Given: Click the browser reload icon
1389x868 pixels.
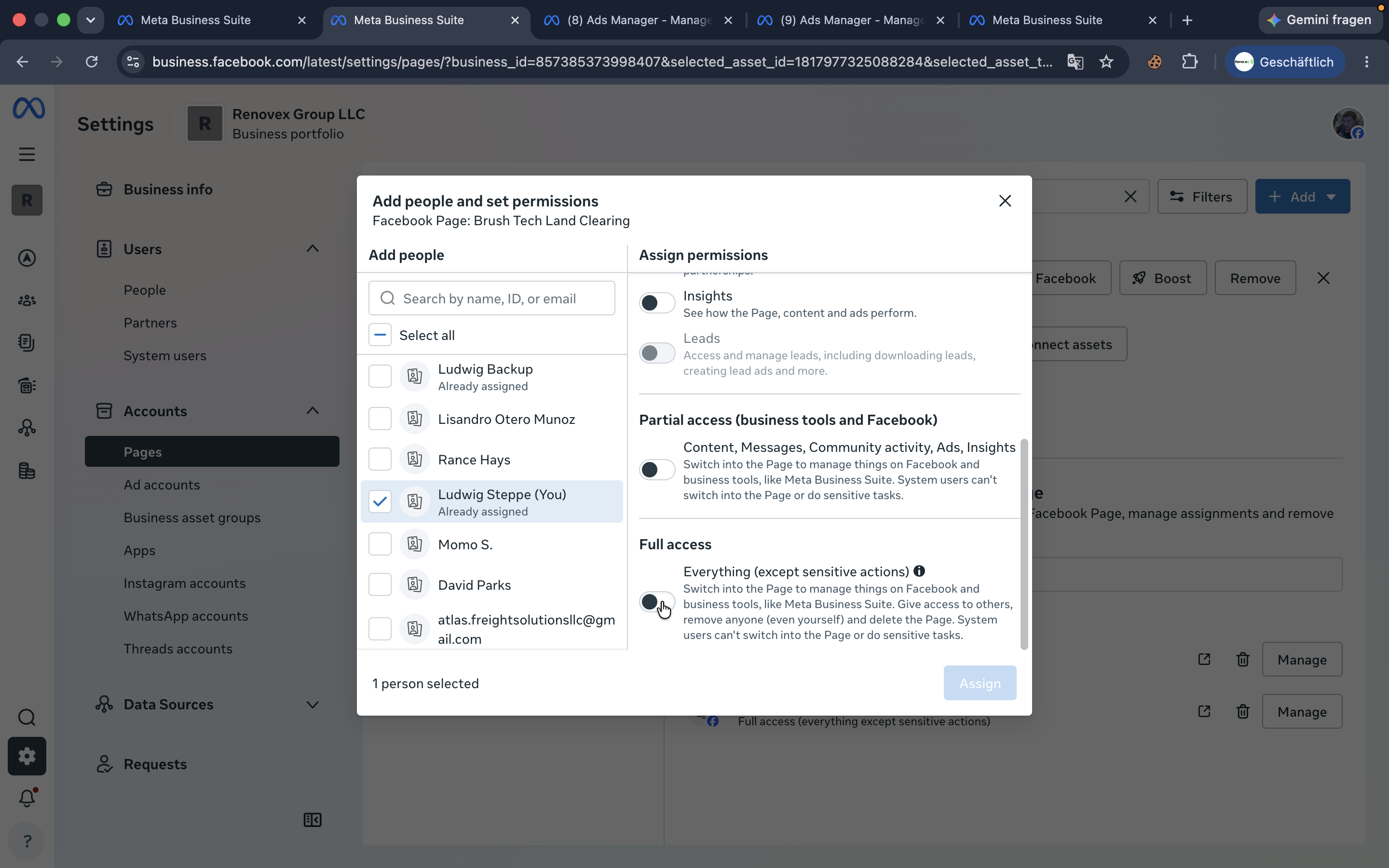Looking at the screenshot, I should coord(92,61).
